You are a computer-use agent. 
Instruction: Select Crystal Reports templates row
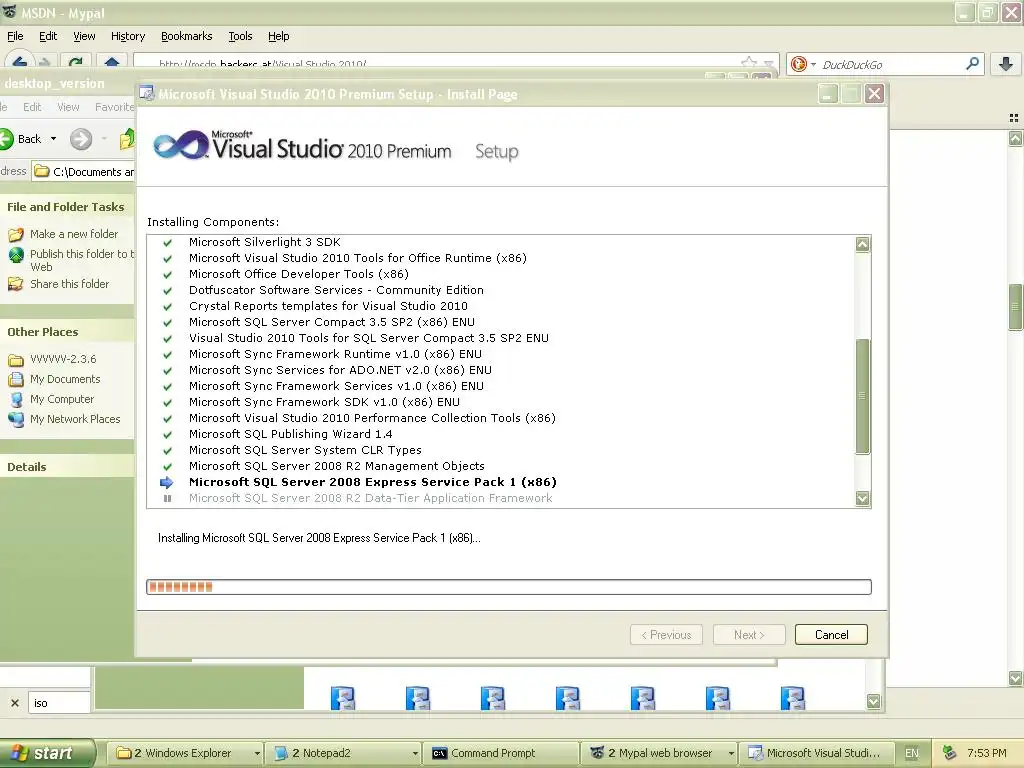pyautogui.click(x=328, y=306)
